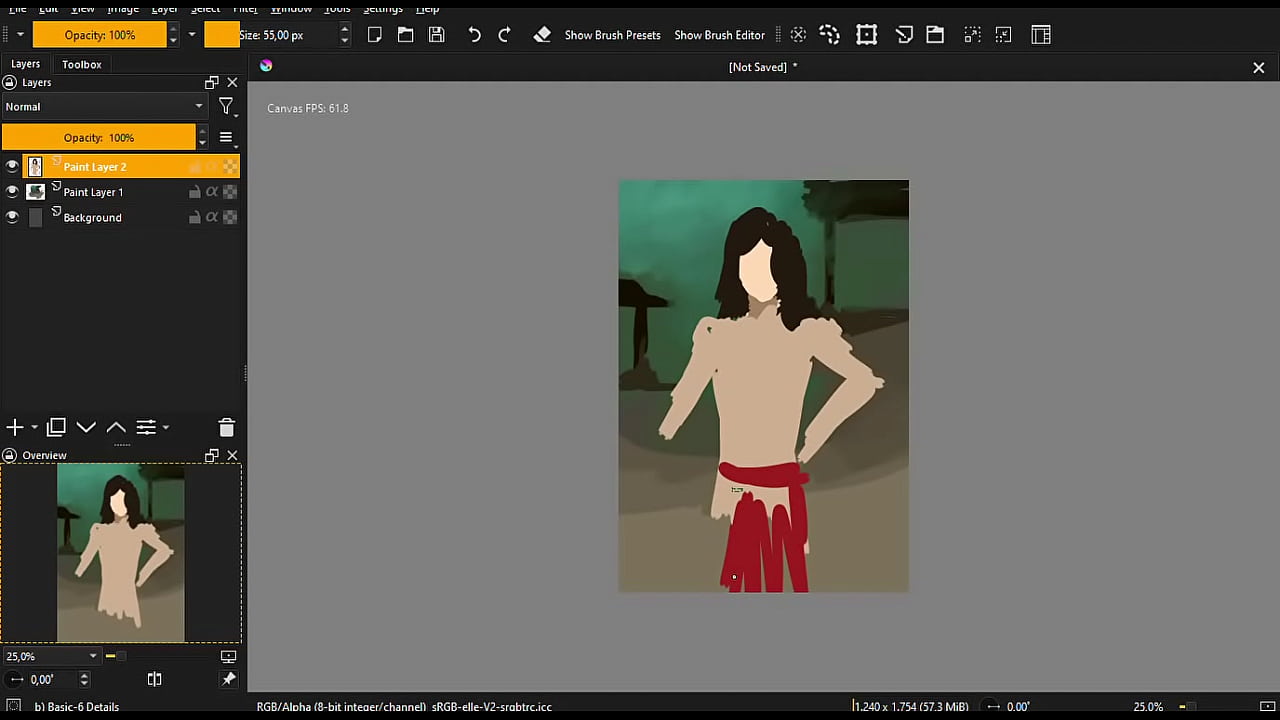Redo the last undone action
This screenshot has height=720, width=1280.
coord(504,35)
